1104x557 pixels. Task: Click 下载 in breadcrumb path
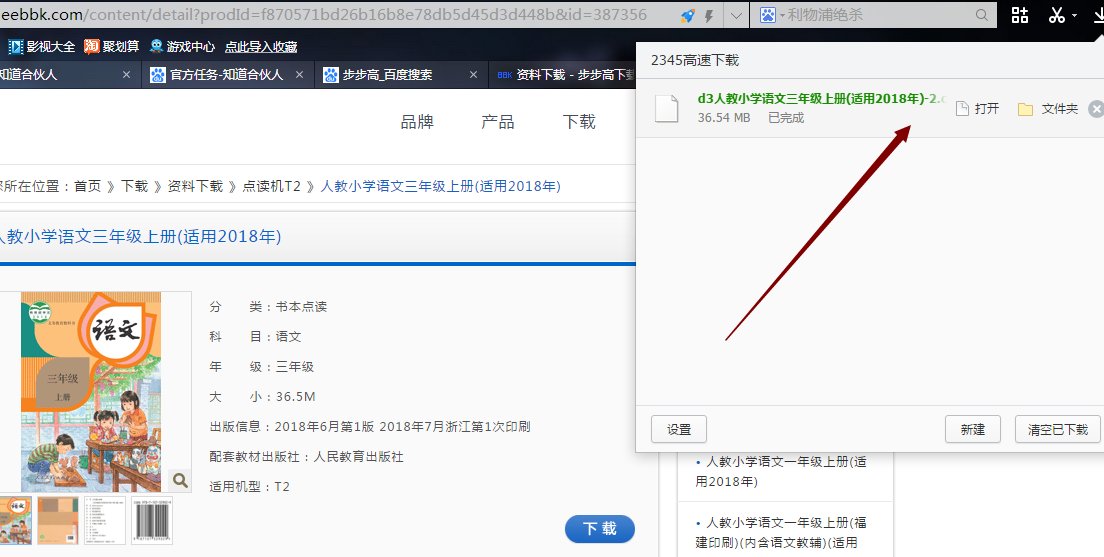click(x=134, y=186)
